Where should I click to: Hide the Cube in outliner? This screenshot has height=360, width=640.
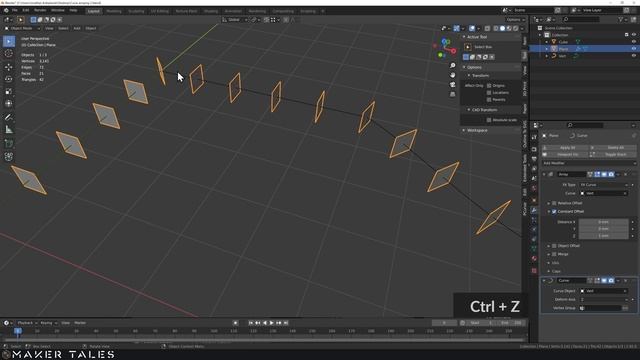click(633, 42)
